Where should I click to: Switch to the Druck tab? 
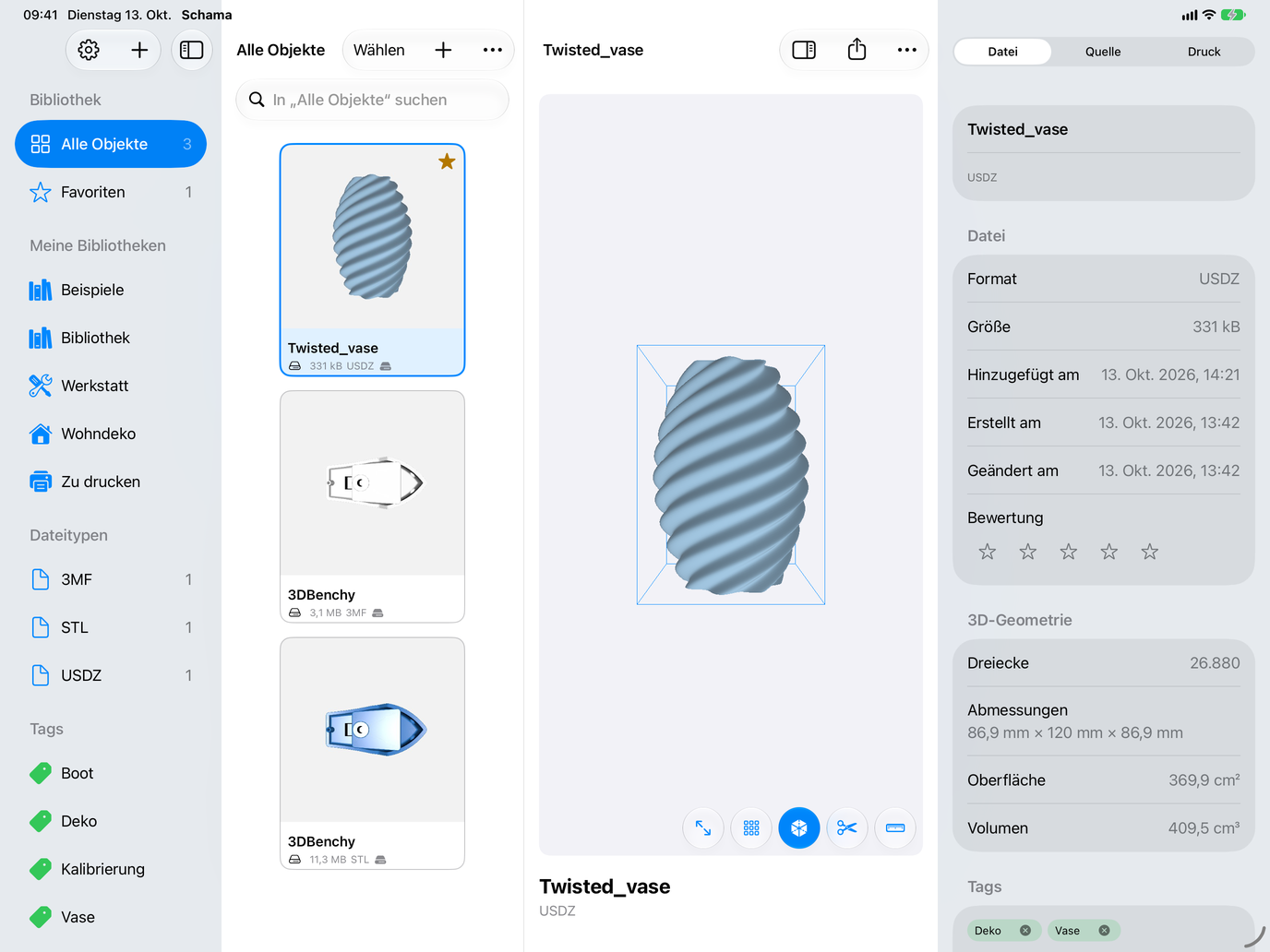coord(1204,52)
